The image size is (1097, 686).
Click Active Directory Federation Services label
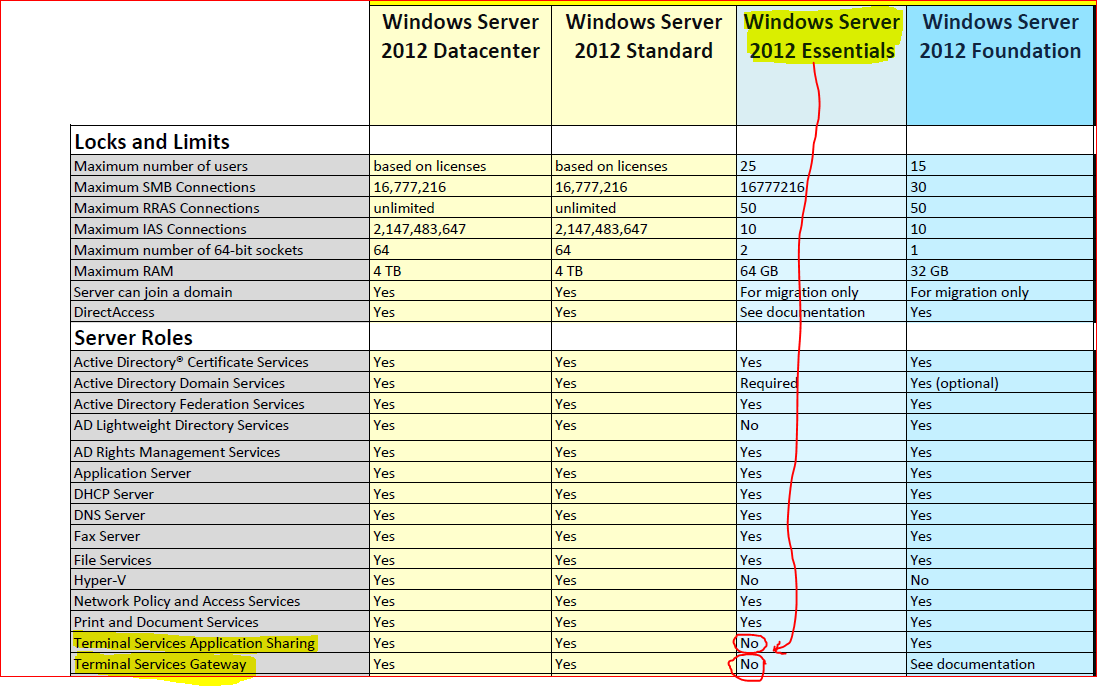pyautogui.click(x=189, y=404)
